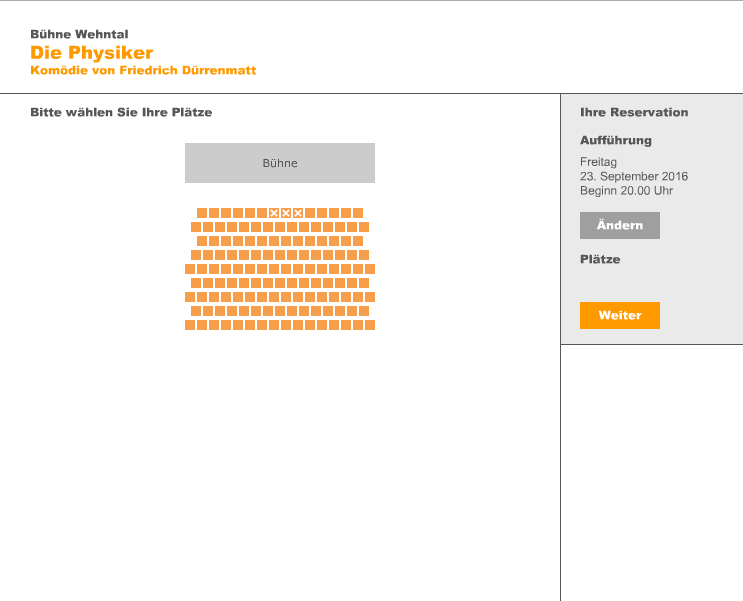Screen dimensions: 743x601
Task: Pick the rightmost seat in the back row
Action: click(x=370, y=325)
